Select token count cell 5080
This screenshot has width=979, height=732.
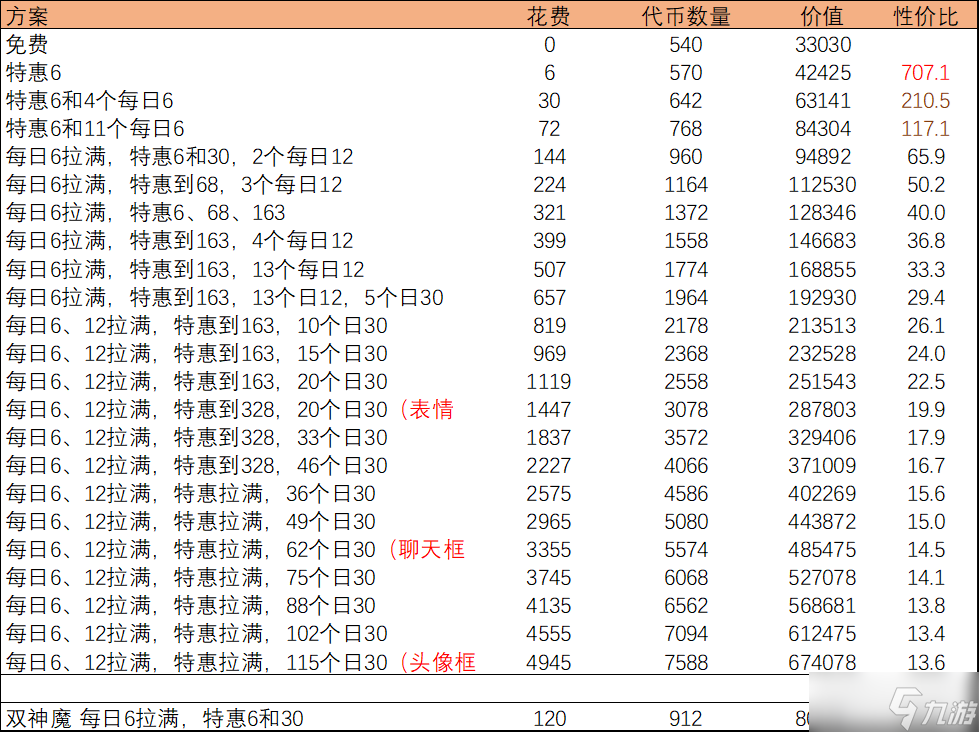pos(686,522)
